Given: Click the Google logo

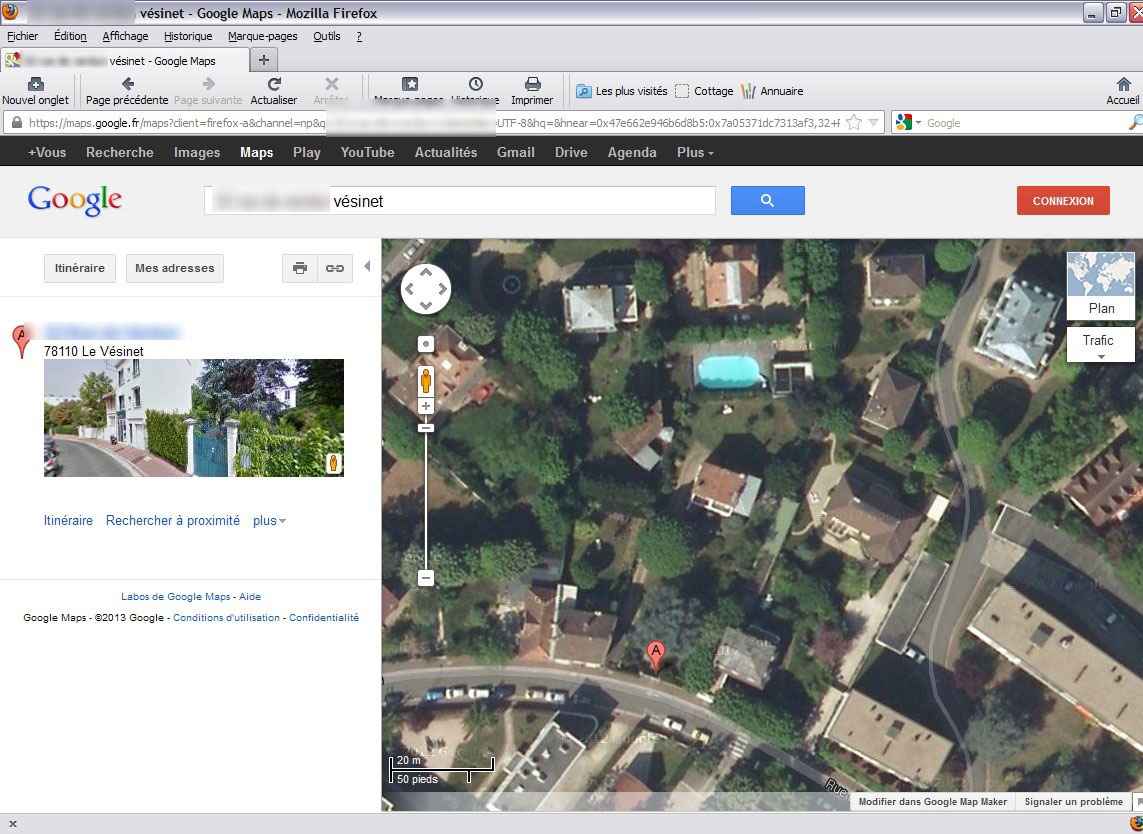Looking at the screenshot, I should 74,200.
